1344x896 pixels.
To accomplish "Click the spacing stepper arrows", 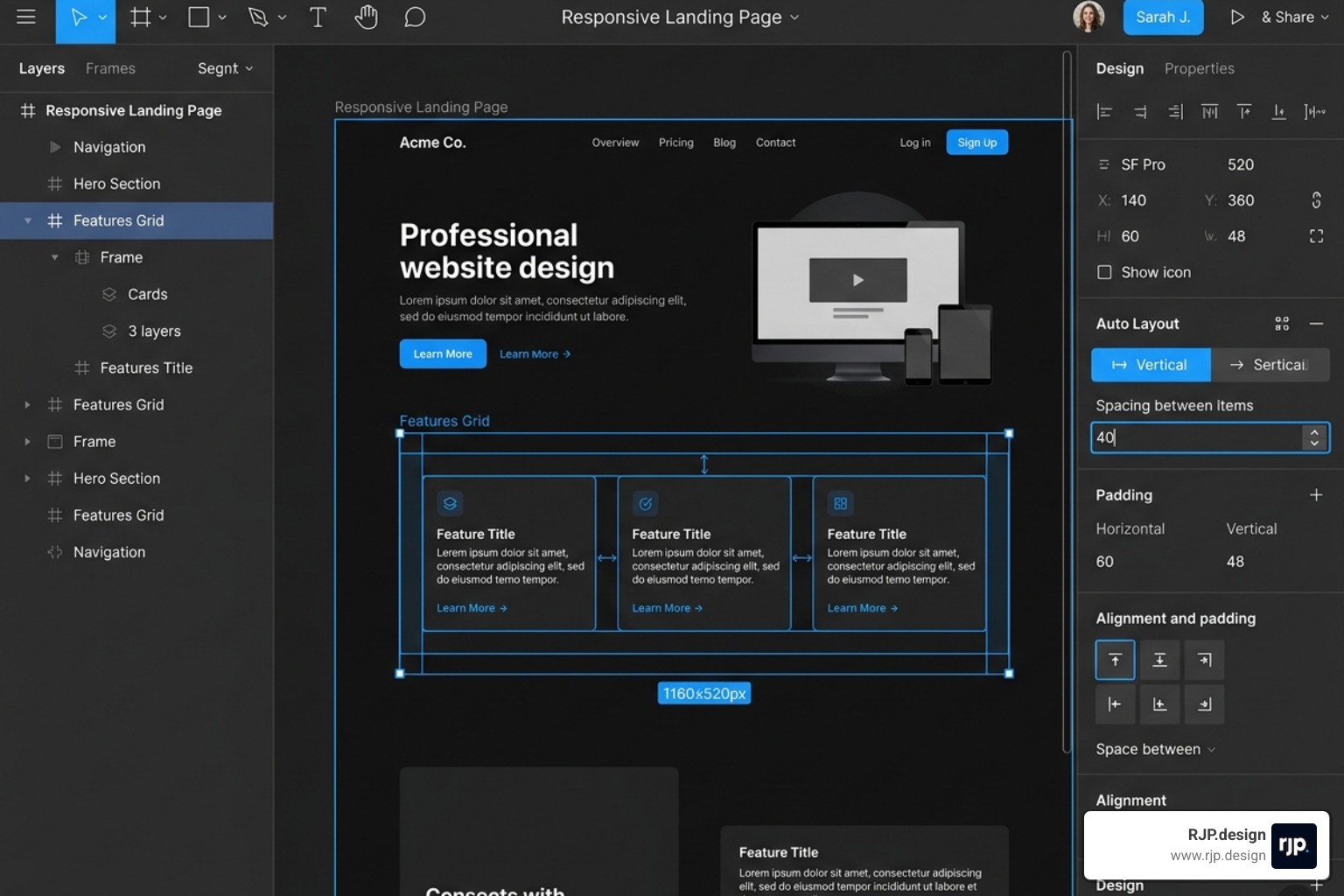I will (1314, 437).
